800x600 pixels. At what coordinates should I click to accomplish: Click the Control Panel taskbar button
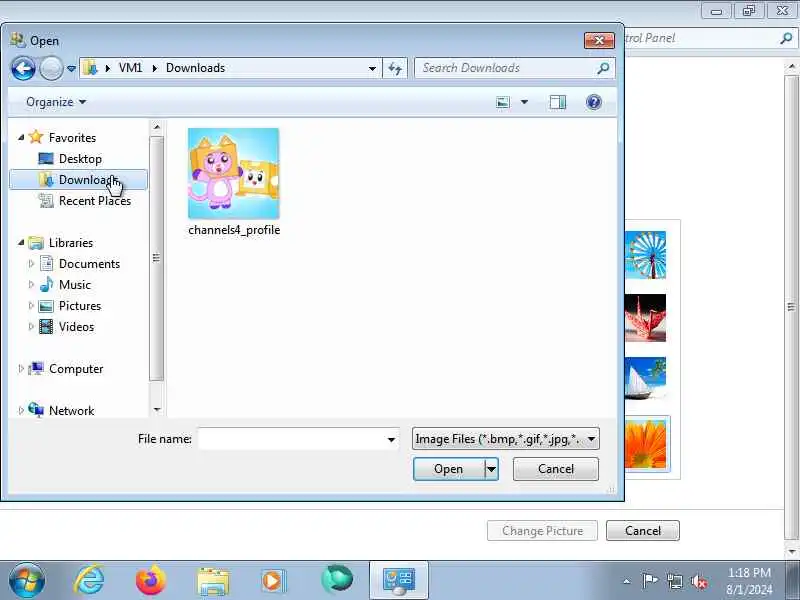pyautogui.click(x=398, y=581)
